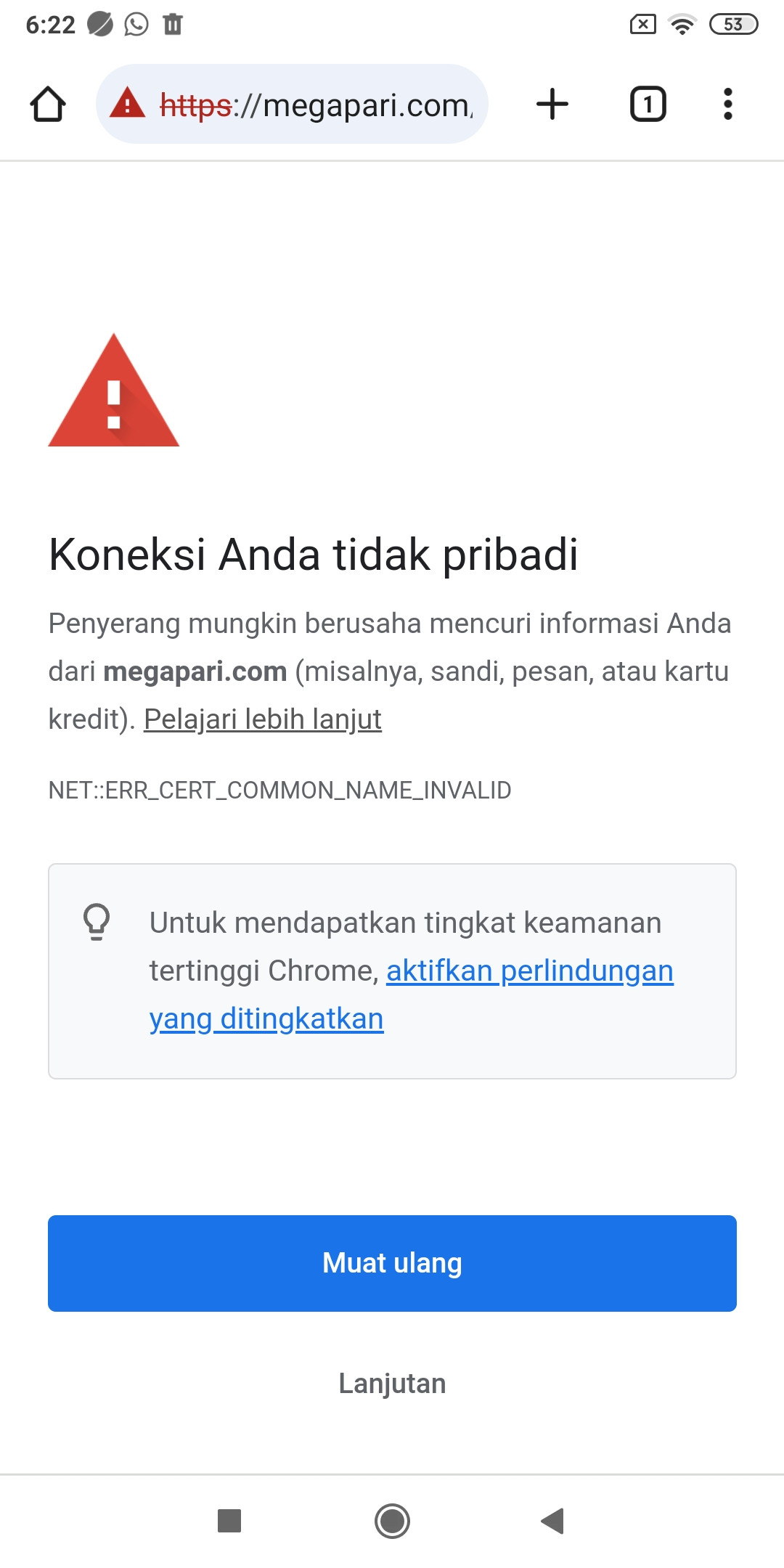Tap the battery indicator showing 53
Screen dimensions: 784x1568
(734, 25)
